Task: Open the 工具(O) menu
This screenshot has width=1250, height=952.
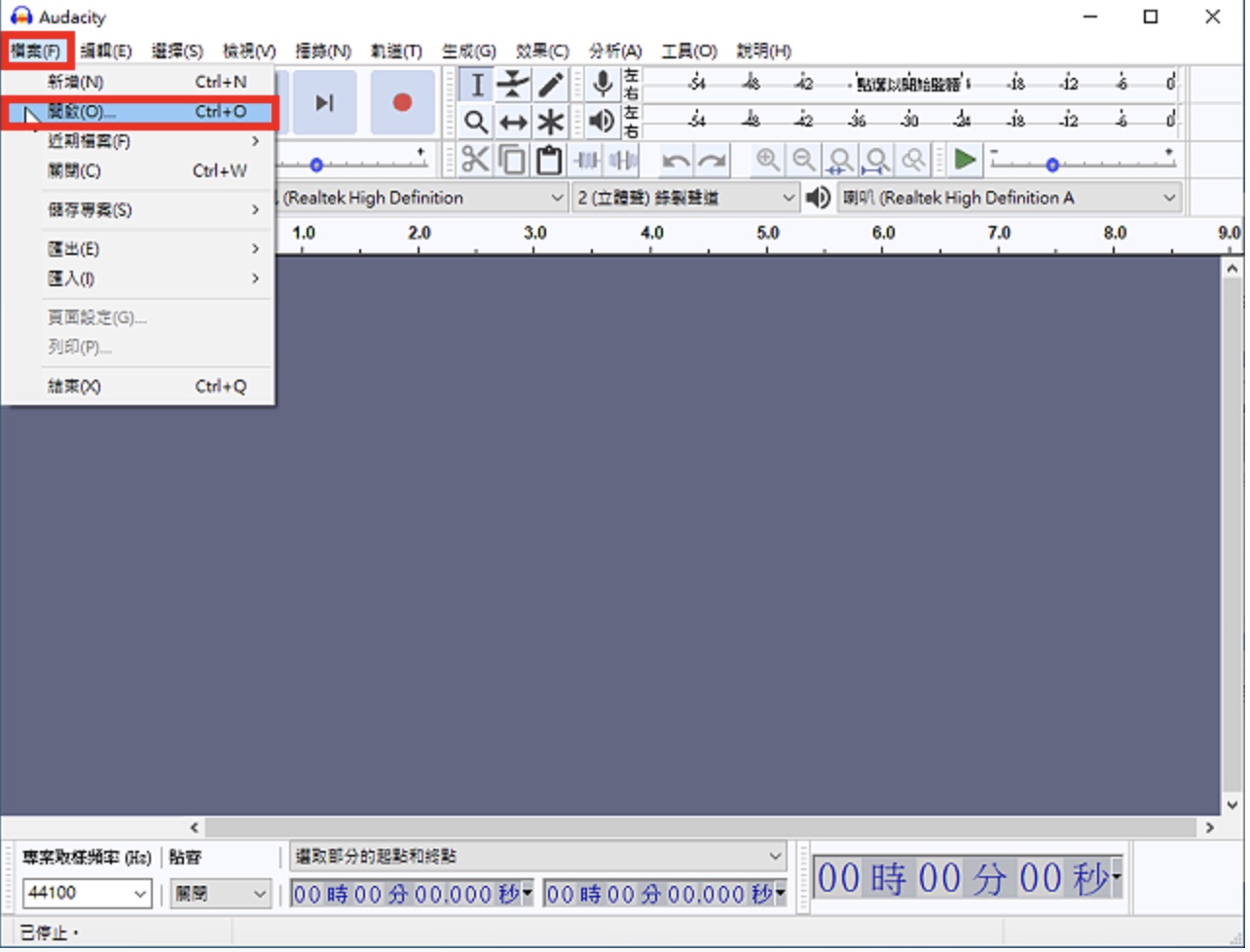Action: click(x=689, y=51)
